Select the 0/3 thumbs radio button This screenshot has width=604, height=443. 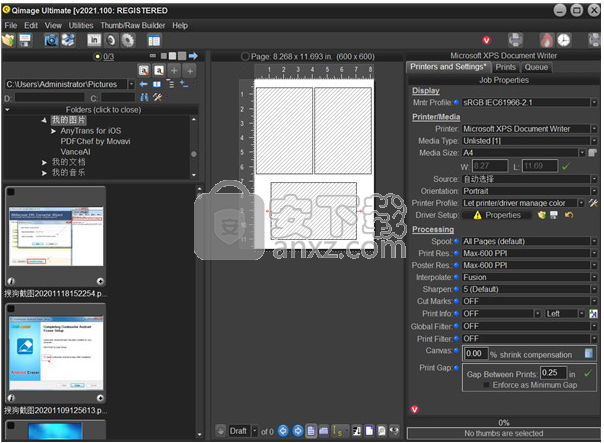click(97, 57)
